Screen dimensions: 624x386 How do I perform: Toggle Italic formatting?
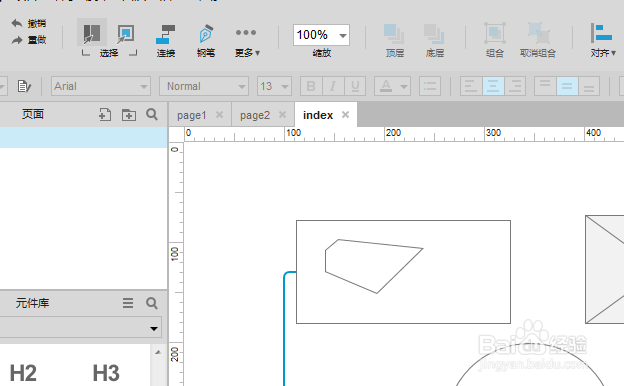tap(333, 86)
